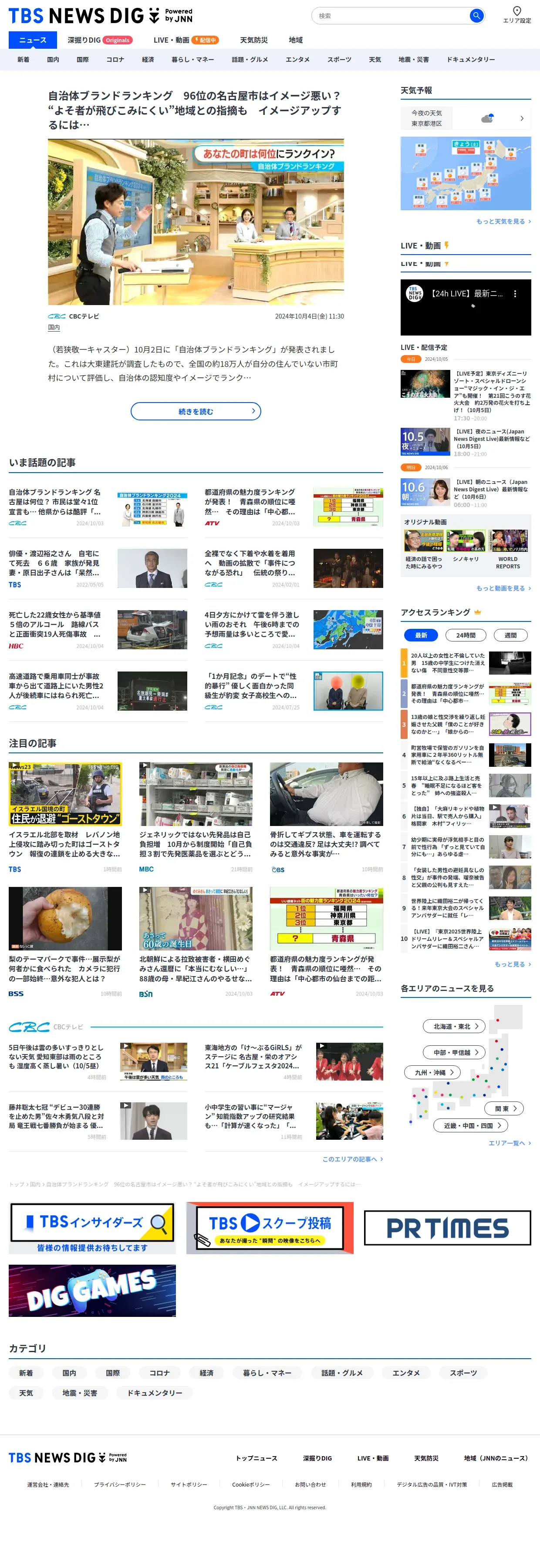540x1568 pixels.
Task: Select the 九州・沖縄 area button
Action: [x=433, y=1072]
